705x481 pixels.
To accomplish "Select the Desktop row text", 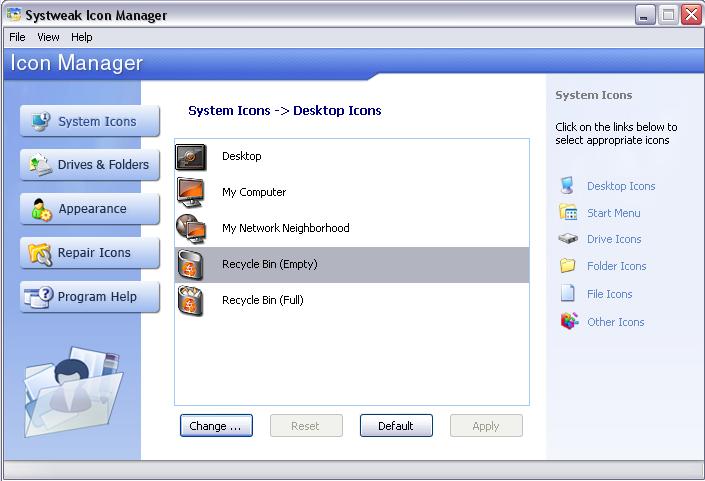I will 241,156.
